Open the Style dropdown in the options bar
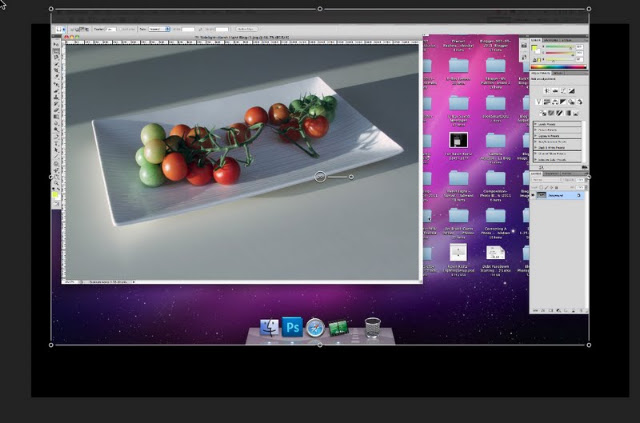 [159, 29]
